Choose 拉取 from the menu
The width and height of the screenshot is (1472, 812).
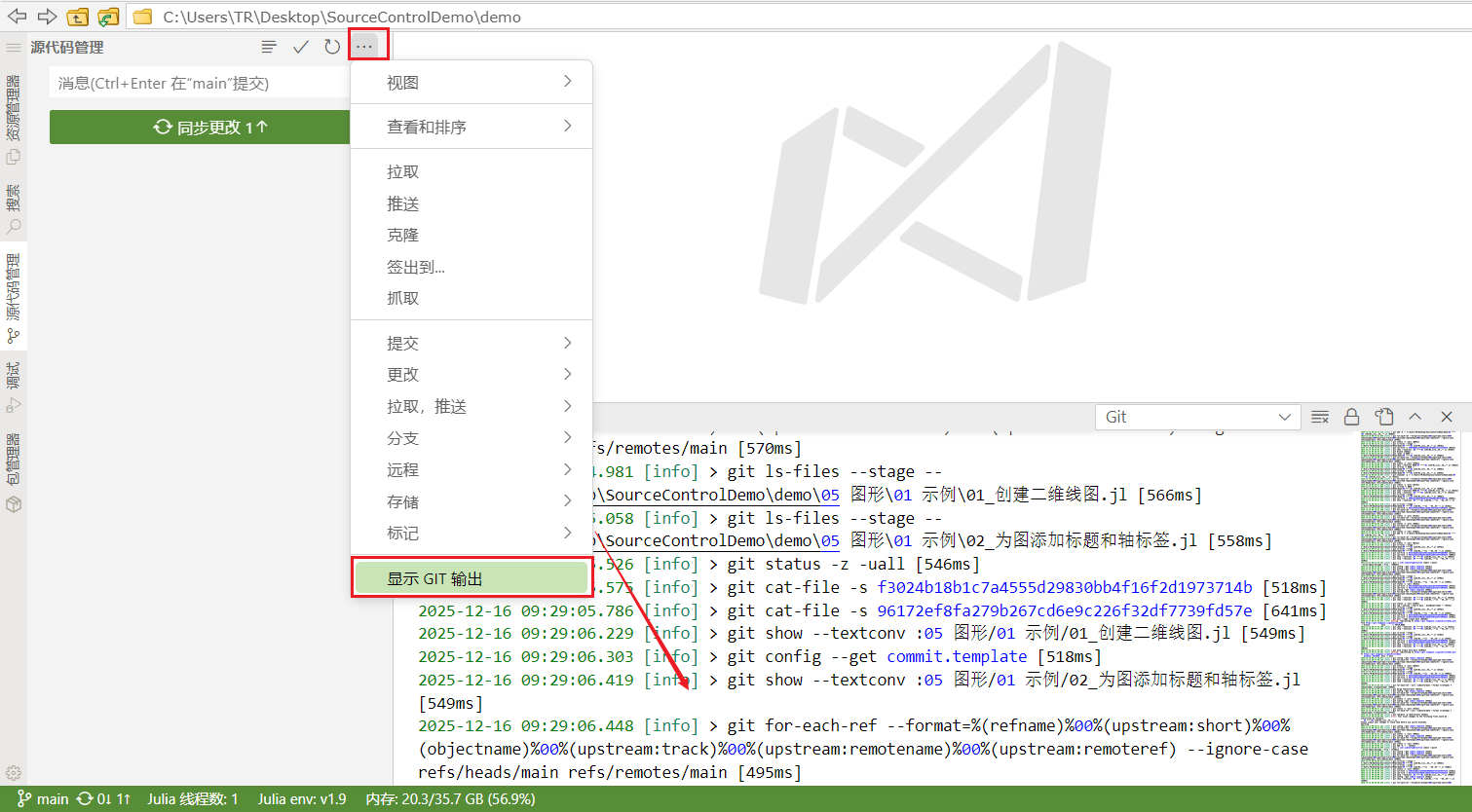[403, 172]
